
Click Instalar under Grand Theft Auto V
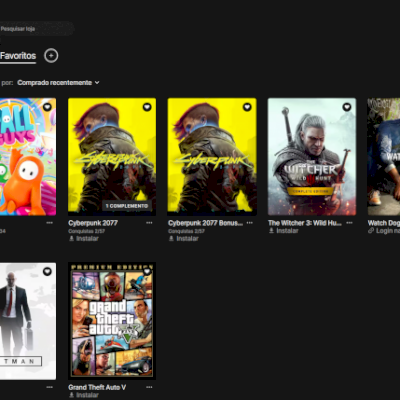(x=83, y=395)
